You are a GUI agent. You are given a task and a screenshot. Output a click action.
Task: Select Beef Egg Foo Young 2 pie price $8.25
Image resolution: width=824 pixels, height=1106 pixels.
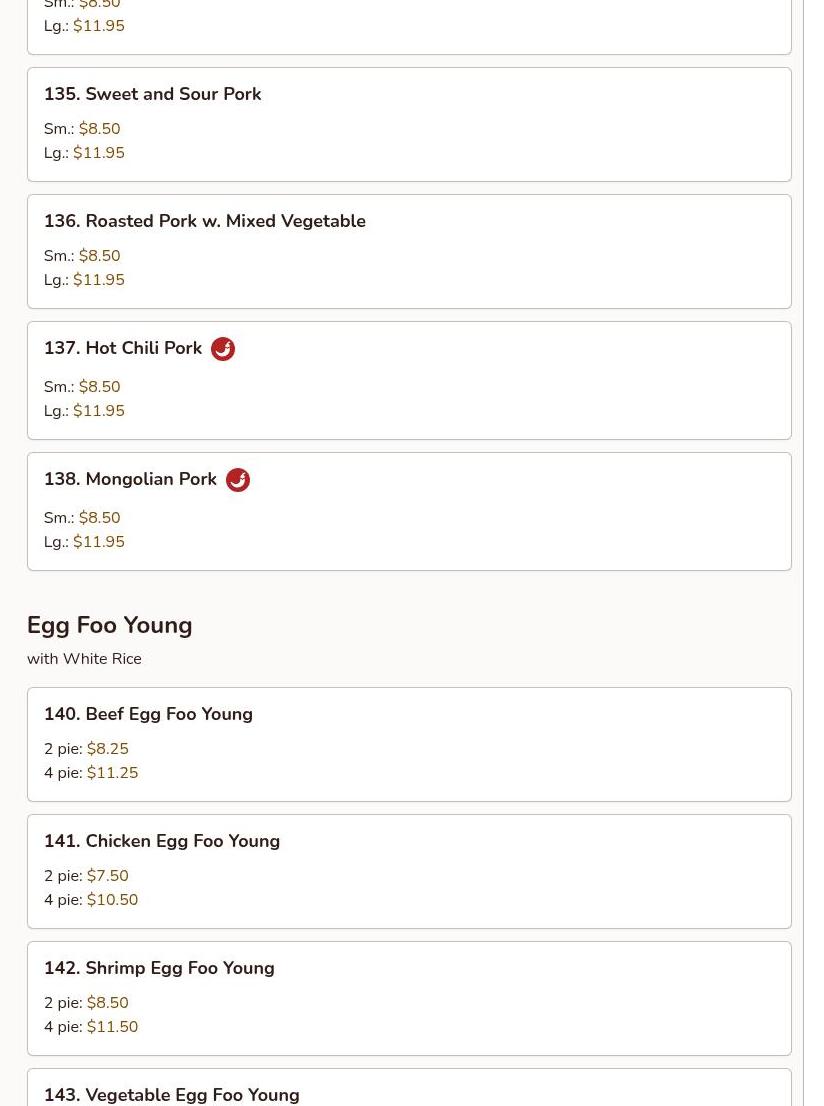pos(108,748)
